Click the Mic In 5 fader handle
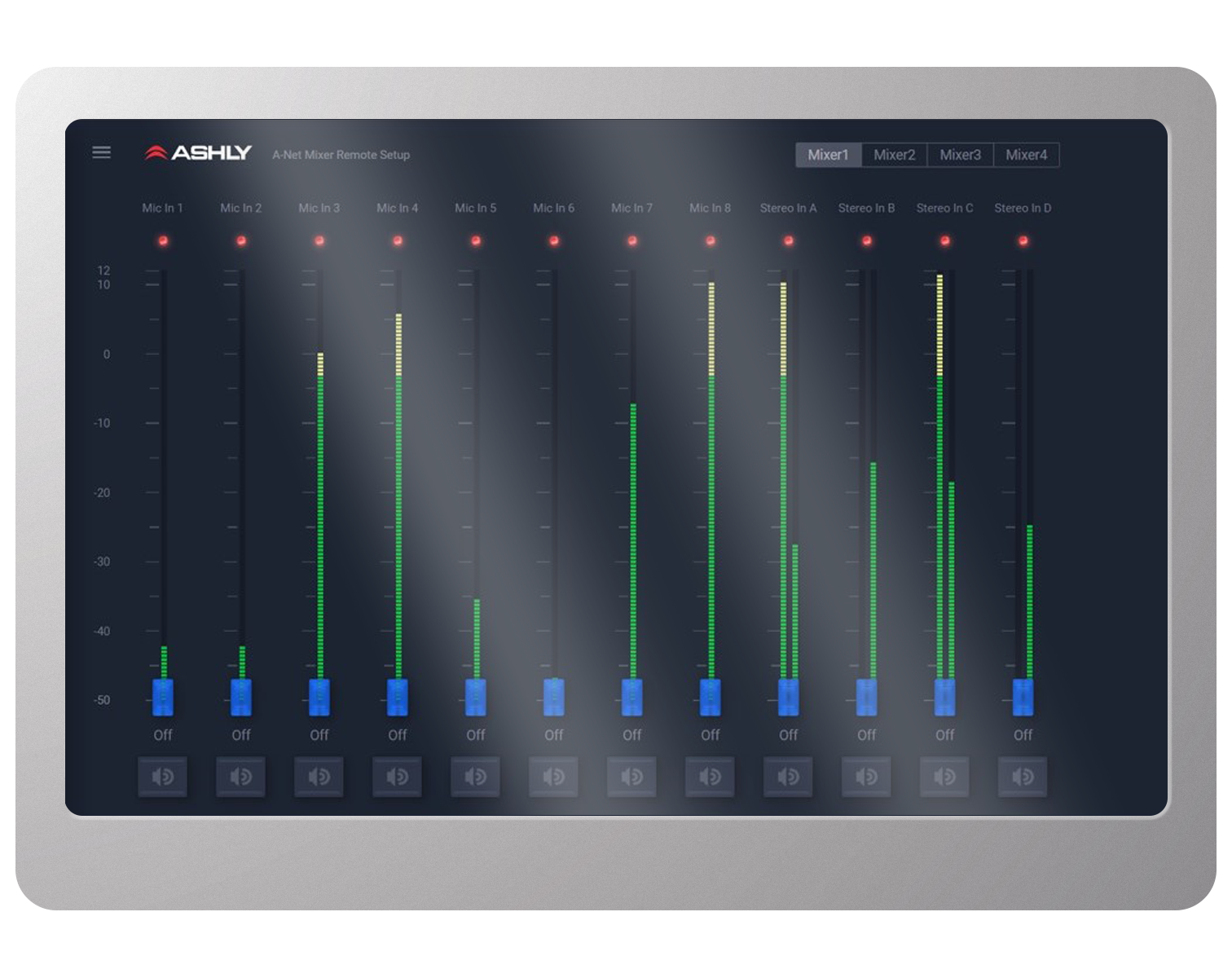Viewport: 1232px width, 978px height. (476, 698)
